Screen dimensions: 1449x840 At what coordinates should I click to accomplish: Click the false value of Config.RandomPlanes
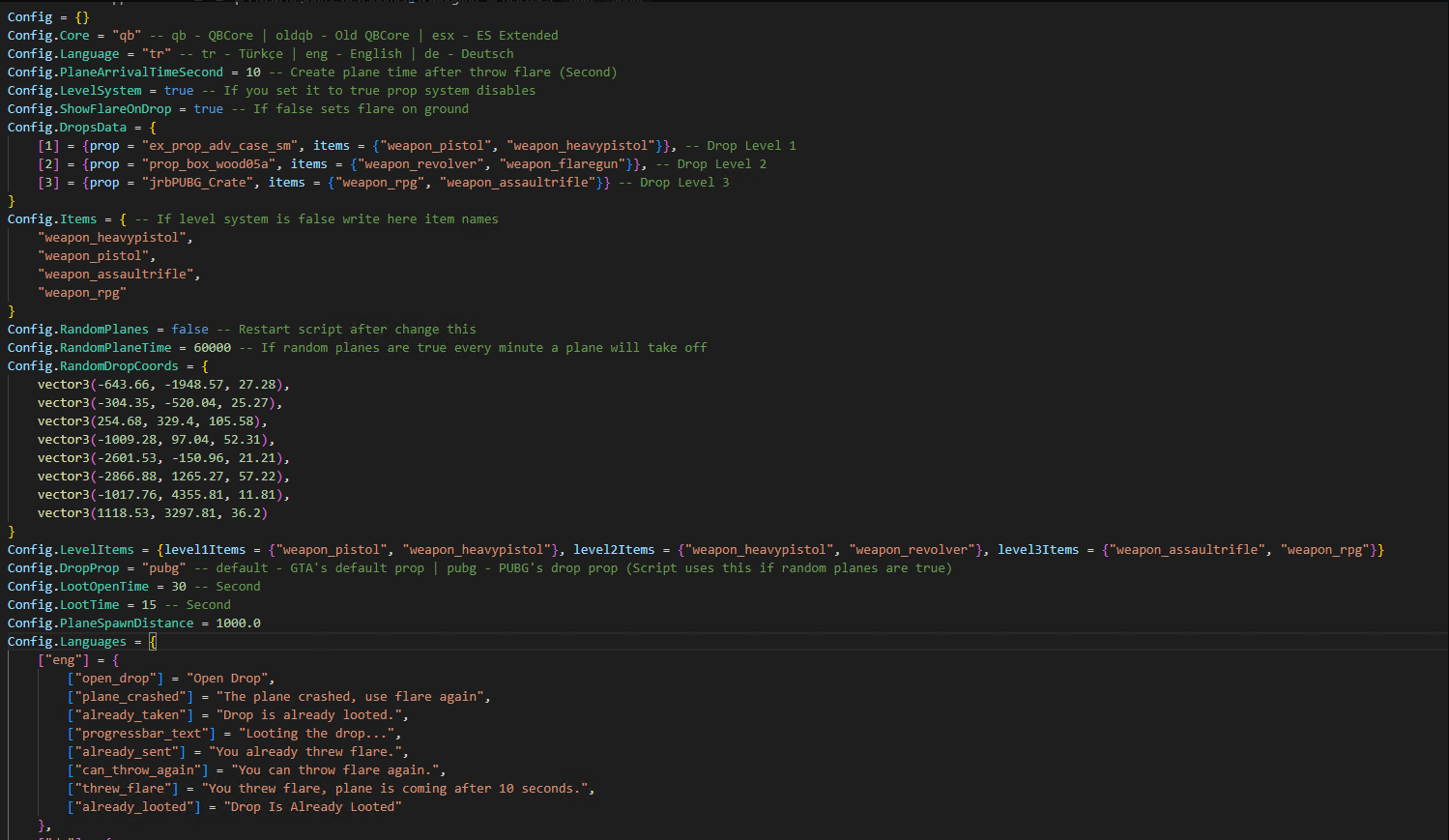[x=190, y=330]
